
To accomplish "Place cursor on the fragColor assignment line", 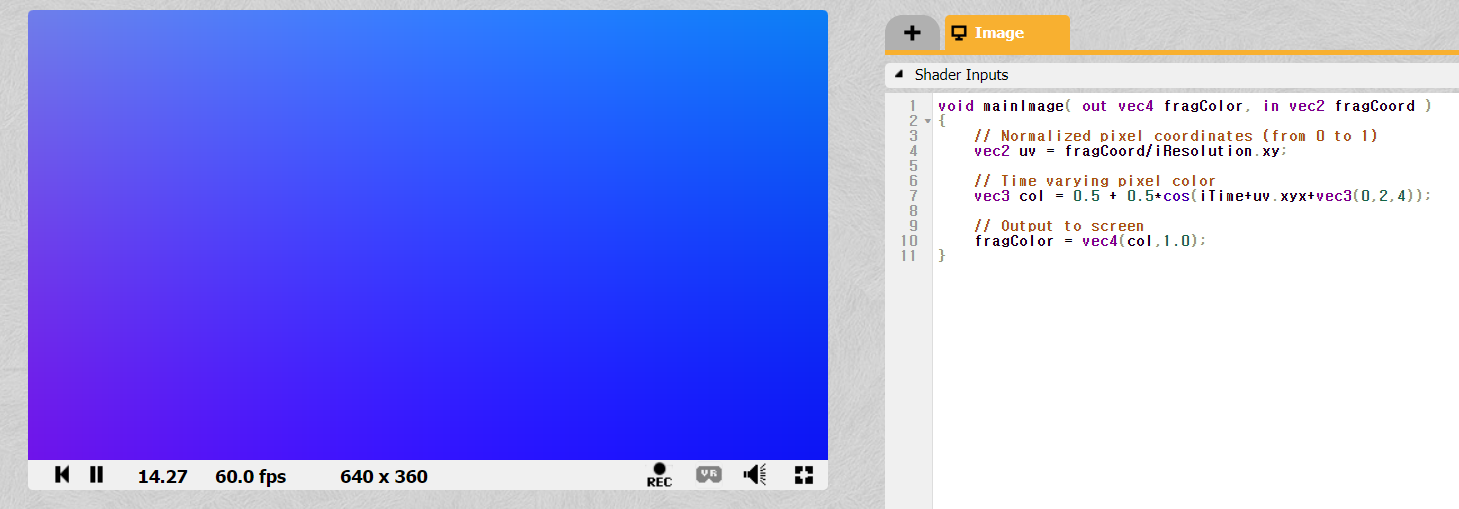I will [1090, 241].
